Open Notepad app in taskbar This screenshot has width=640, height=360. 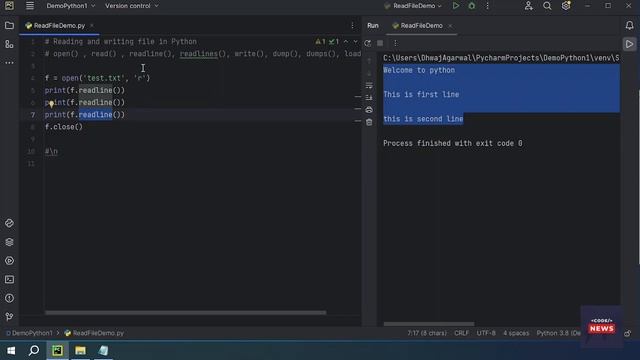click(x=103, y=351)
